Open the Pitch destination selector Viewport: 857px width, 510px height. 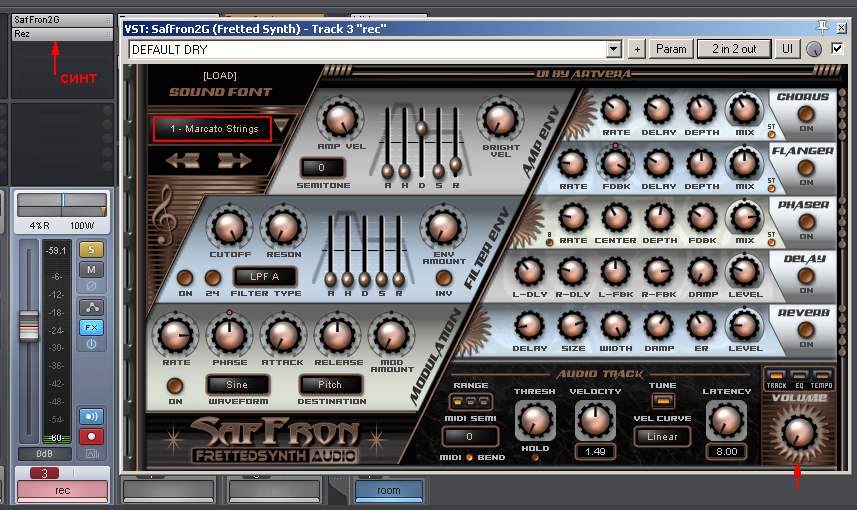(330, 385)
